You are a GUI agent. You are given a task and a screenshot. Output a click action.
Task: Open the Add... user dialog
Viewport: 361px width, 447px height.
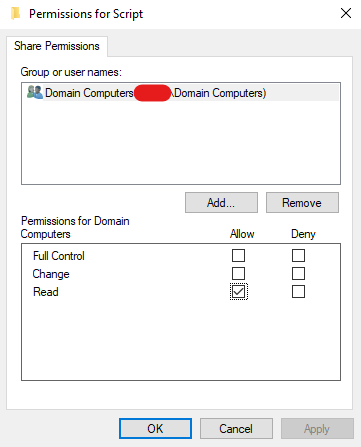(x=221, y=203)
